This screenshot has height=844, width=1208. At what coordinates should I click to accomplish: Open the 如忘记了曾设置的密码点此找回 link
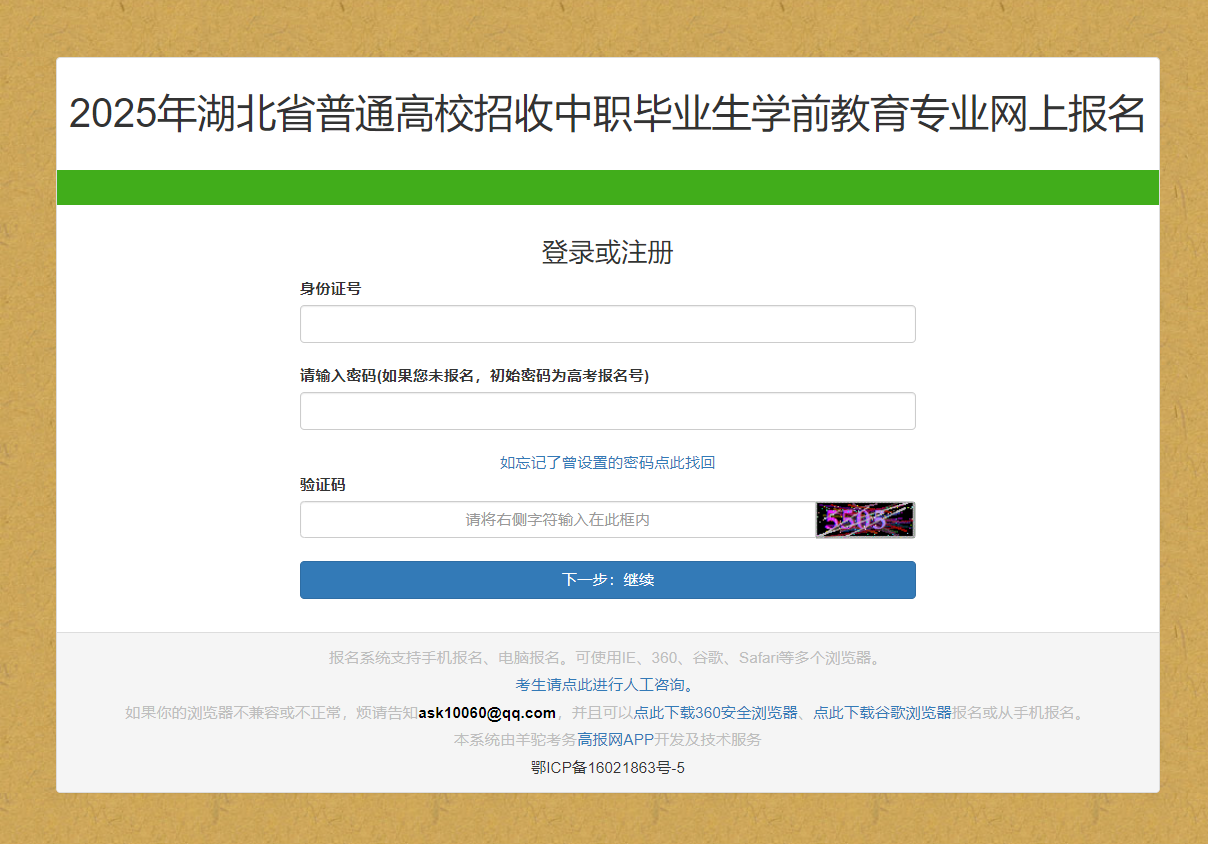click(607, 463)
